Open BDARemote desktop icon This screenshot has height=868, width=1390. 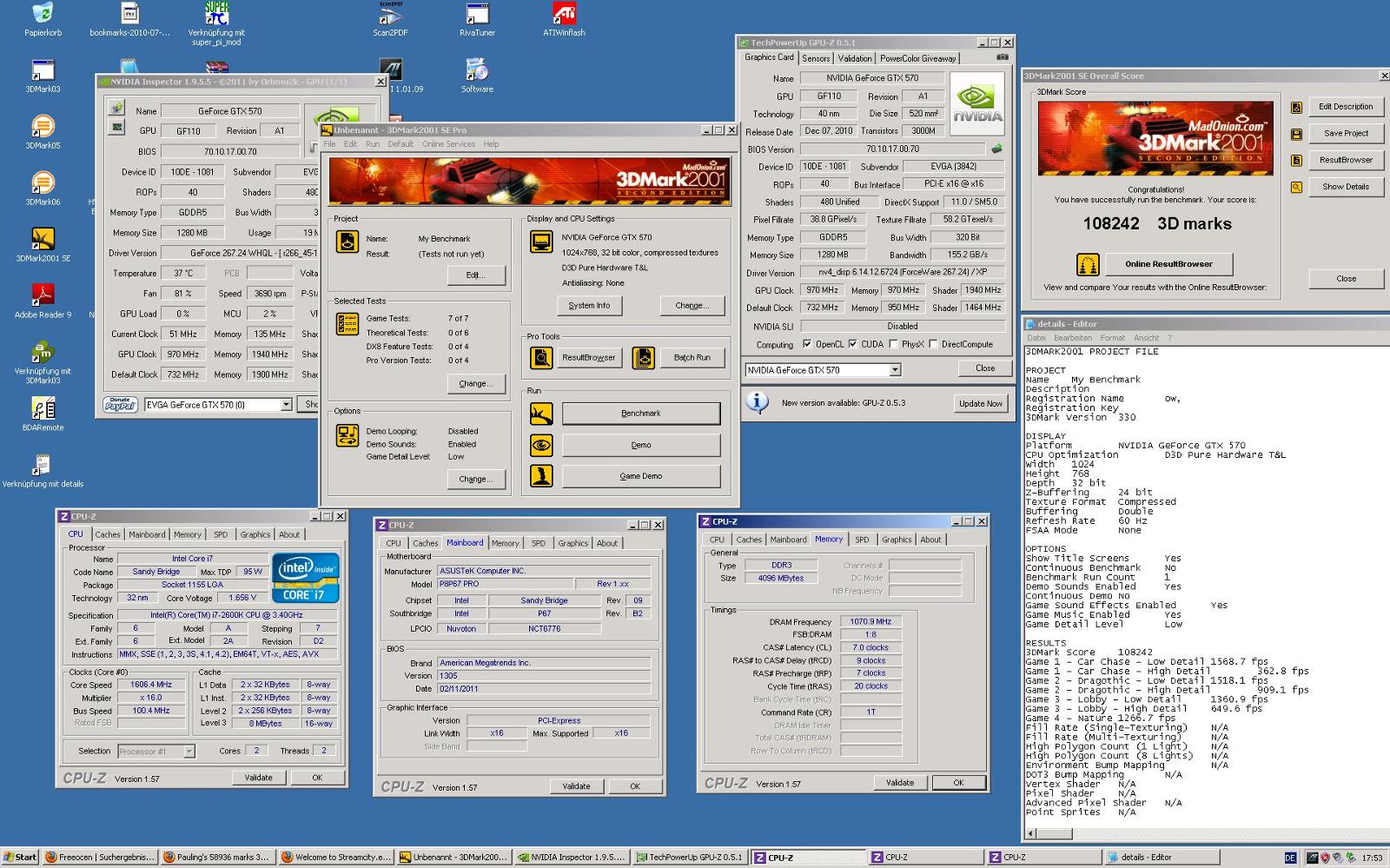coord(43,408)
